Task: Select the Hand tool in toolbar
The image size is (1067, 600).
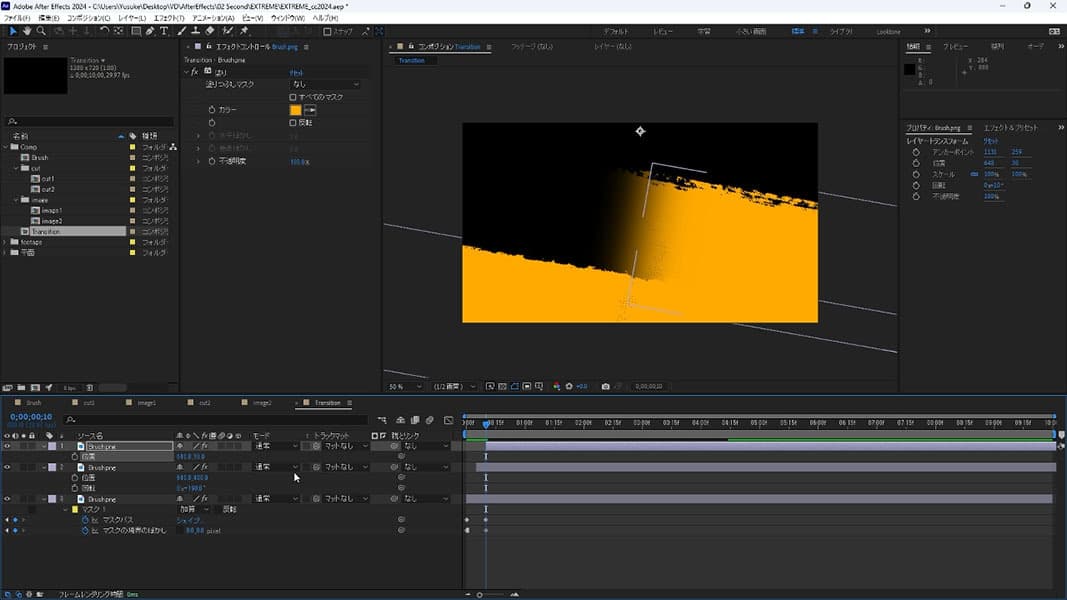Action: pos(27,31)
